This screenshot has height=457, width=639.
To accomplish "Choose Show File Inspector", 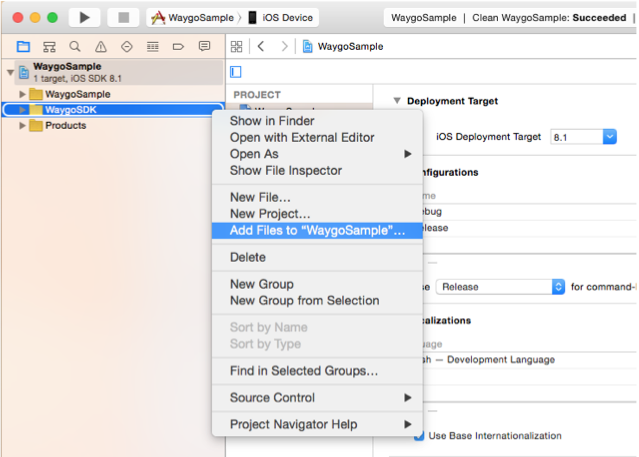I will pyautogui.click(x=317, y=170).
